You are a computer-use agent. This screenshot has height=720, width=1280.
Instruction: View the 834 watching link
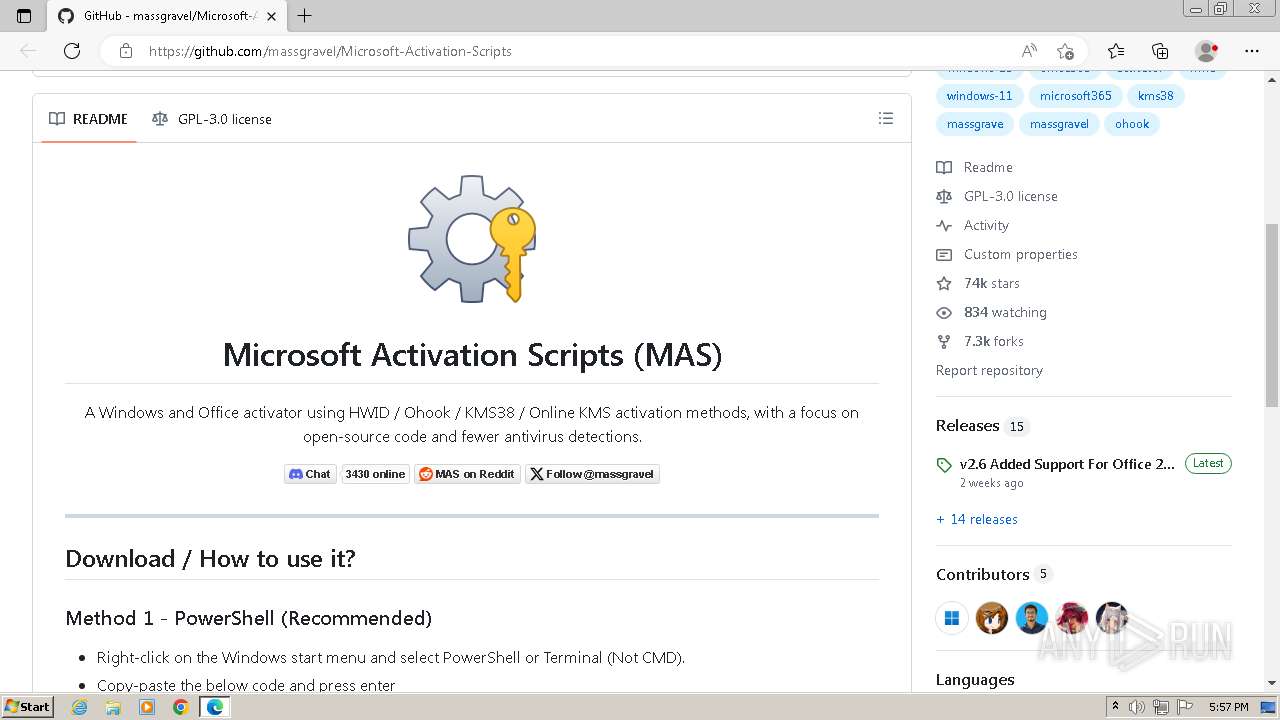[x=992, y=312]
